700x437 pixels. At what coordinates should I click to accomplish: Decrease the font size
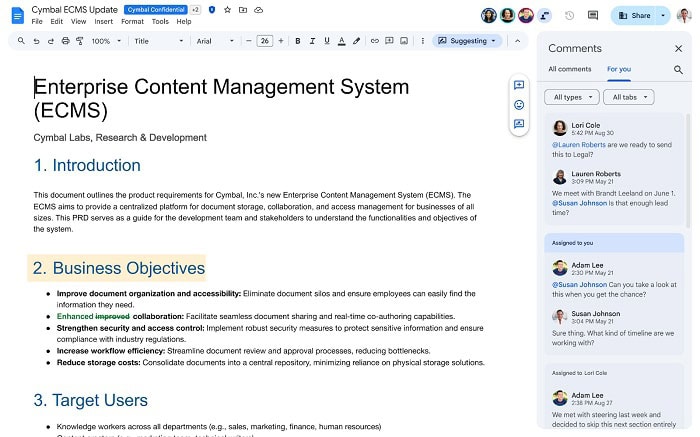[249, 41]
